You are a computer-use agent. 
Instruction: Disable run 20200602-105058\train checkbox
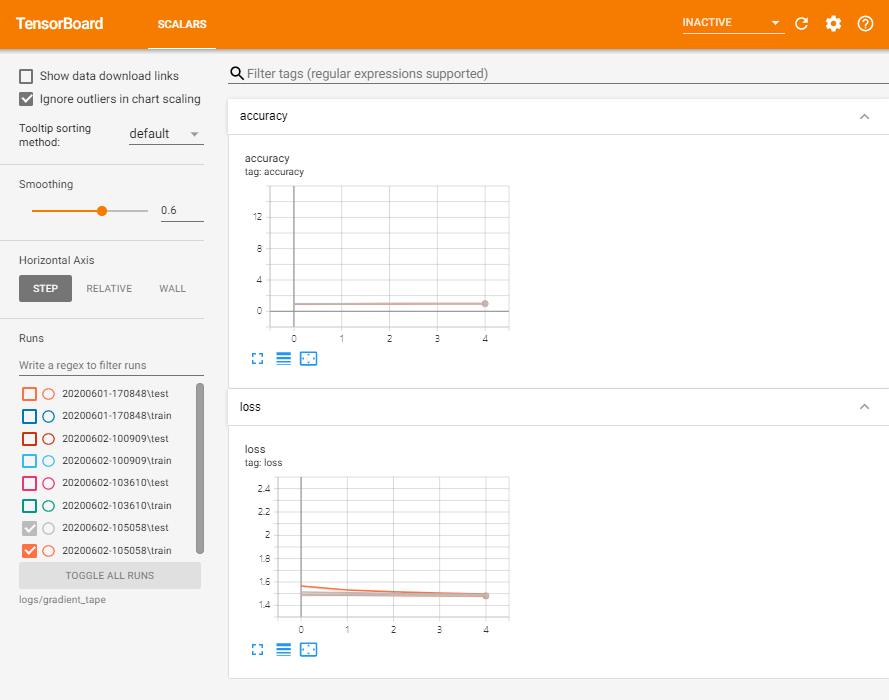pyautogui.click(x=29, y=550)
